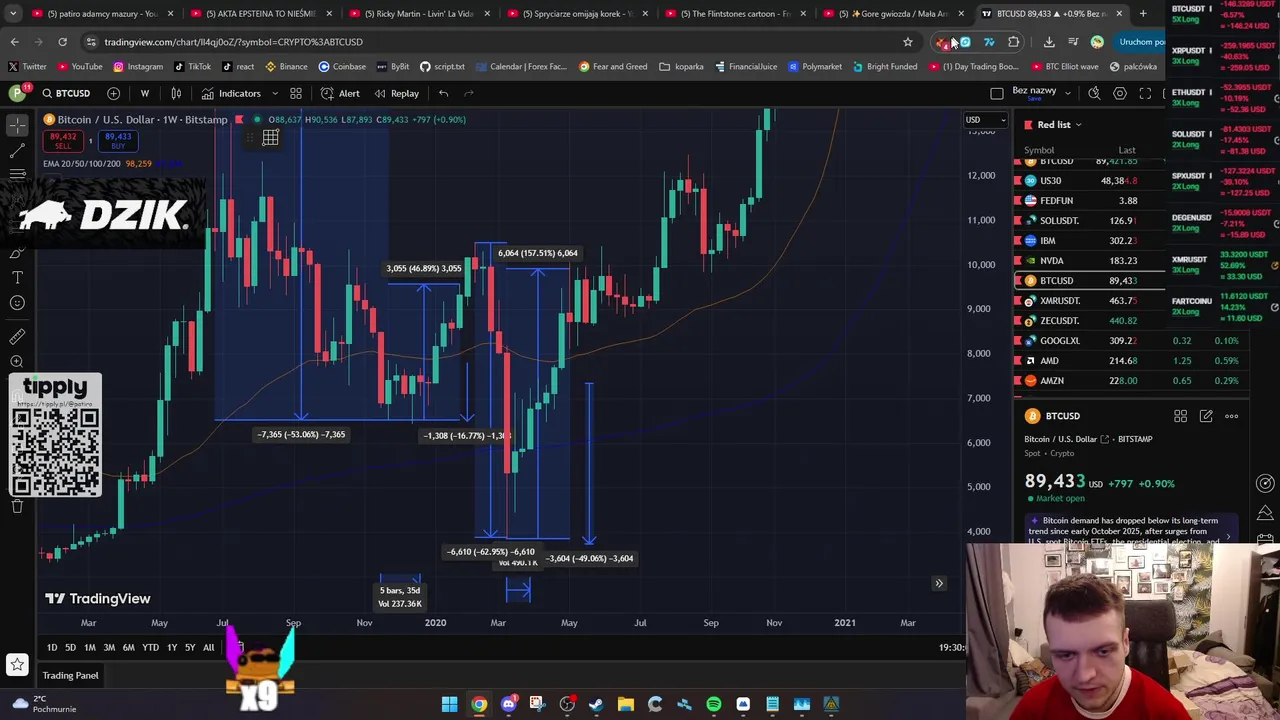Open the BTCUSD symbol search
1280x720 pixels.
click(x=66, y=93)
